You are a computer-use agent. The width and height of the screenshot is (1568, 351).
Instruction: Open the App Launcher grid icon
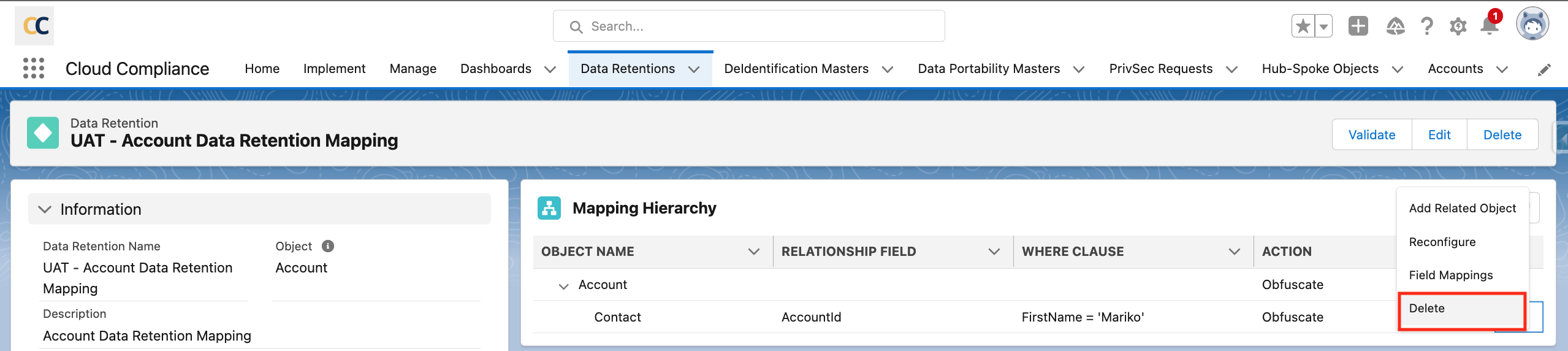[x=34, y=68]
